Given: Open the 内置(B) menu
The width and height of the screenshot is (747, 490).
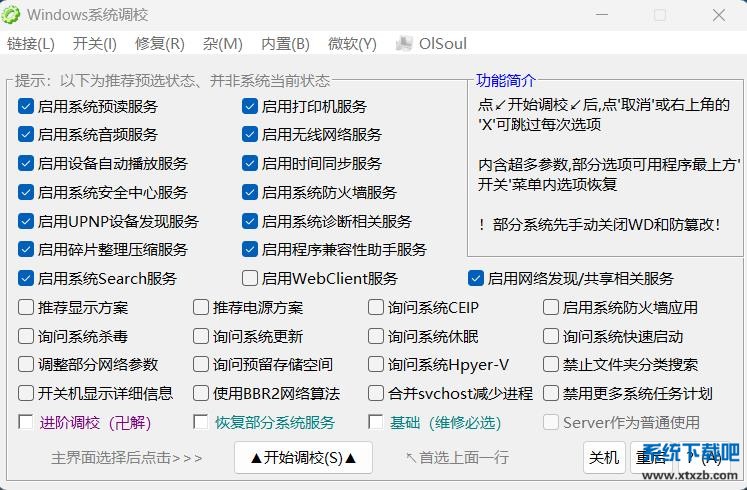Looking at the screenshot, I should tap(285, 44).
